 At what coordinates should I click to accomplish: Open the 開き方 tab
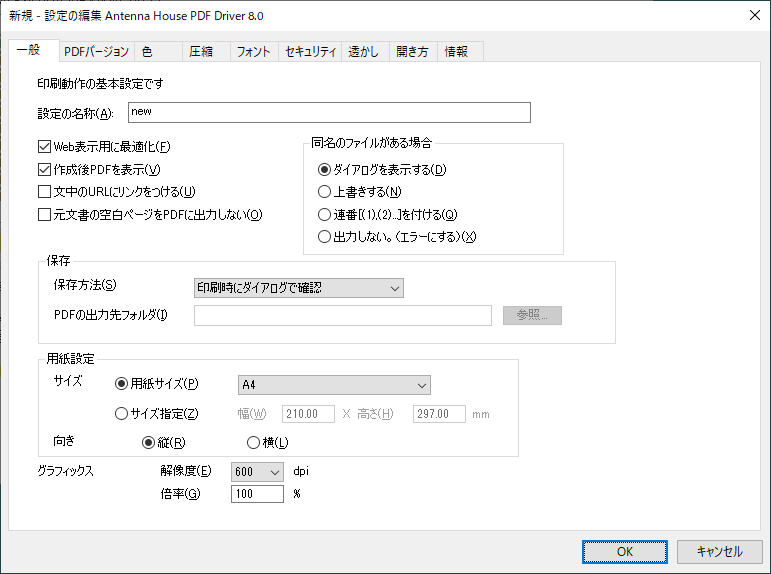point(414,52)
